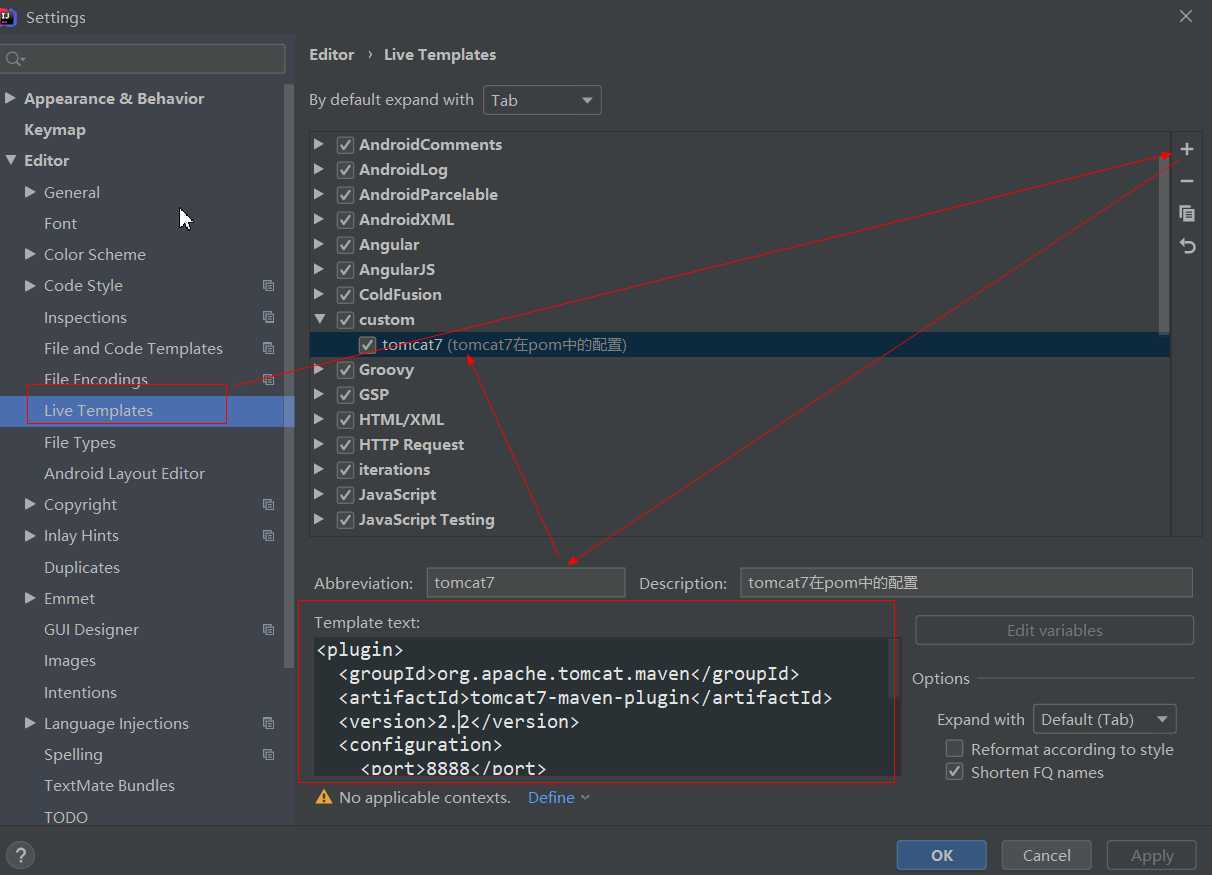This screenshot has height=875, width=1212.
Task: Expand the JavaScript Testing group arrow
Action: pyautogui.click(x=319, y=520)
